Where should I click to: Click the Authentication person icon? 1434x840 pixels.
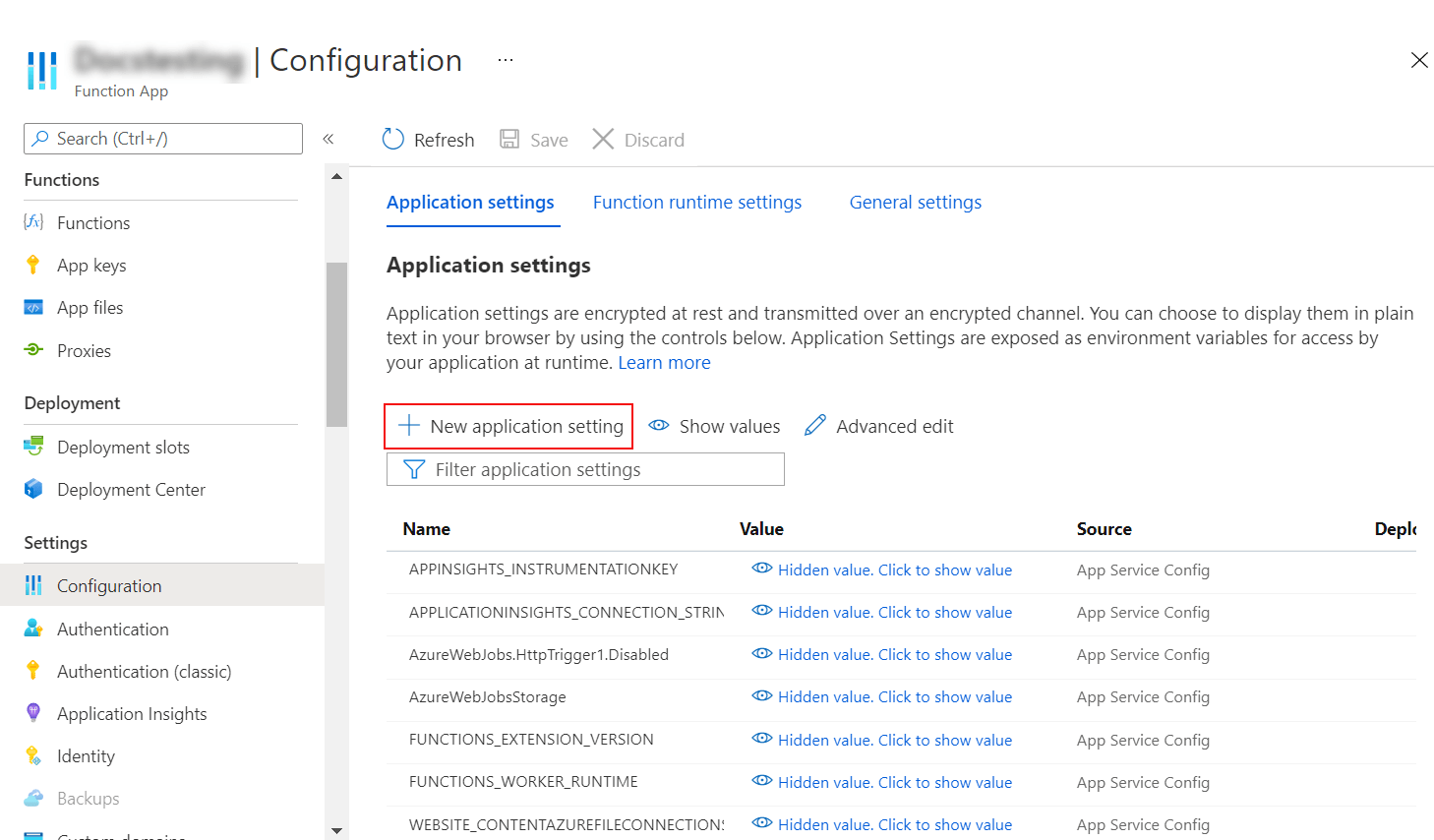[33, 628]
